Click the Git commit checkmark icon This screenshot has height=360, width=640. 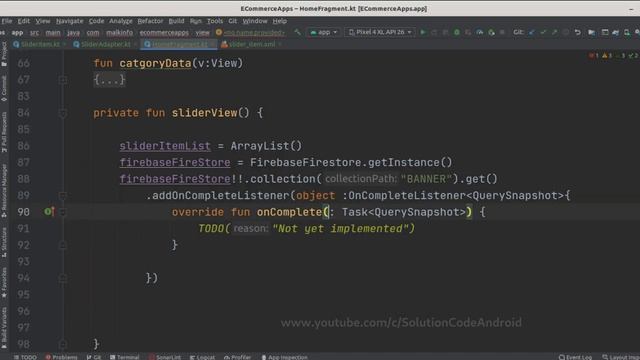(543, 32)
